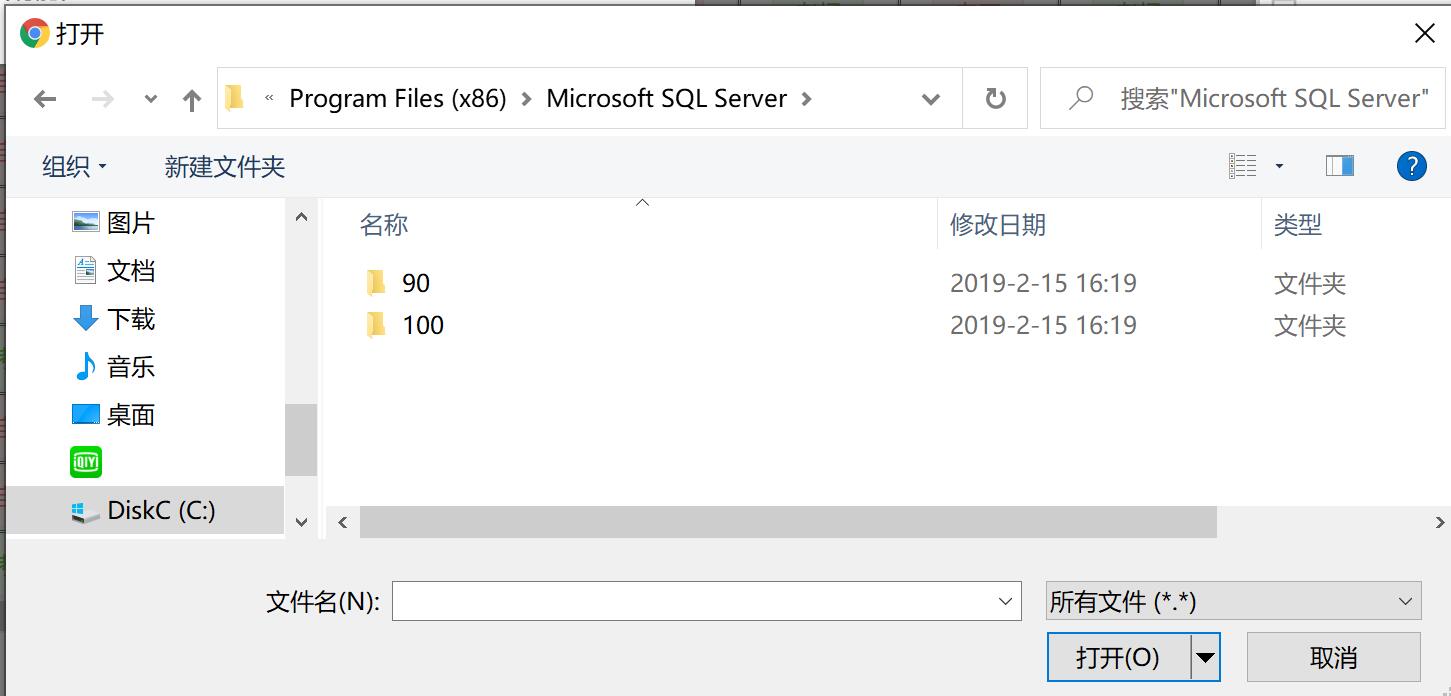Open the 所有文件 (*.*) file type dropdown

(1233, 601)
